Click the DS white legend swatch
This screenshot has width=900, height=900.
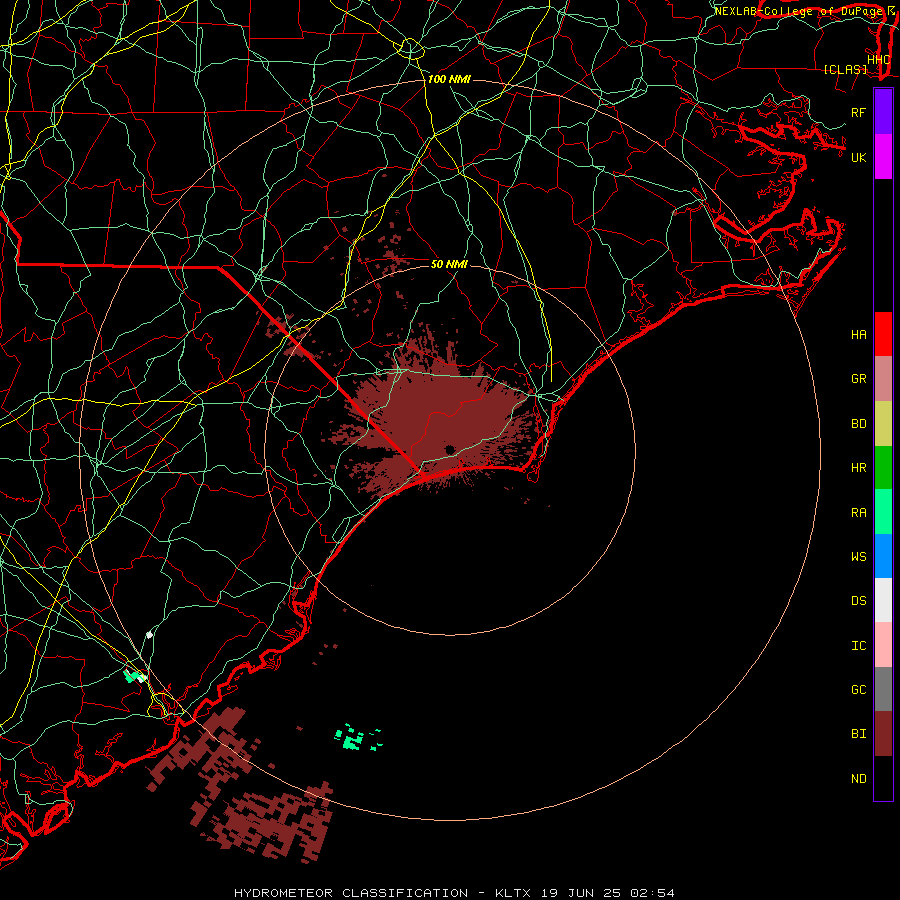pos(883,600)
